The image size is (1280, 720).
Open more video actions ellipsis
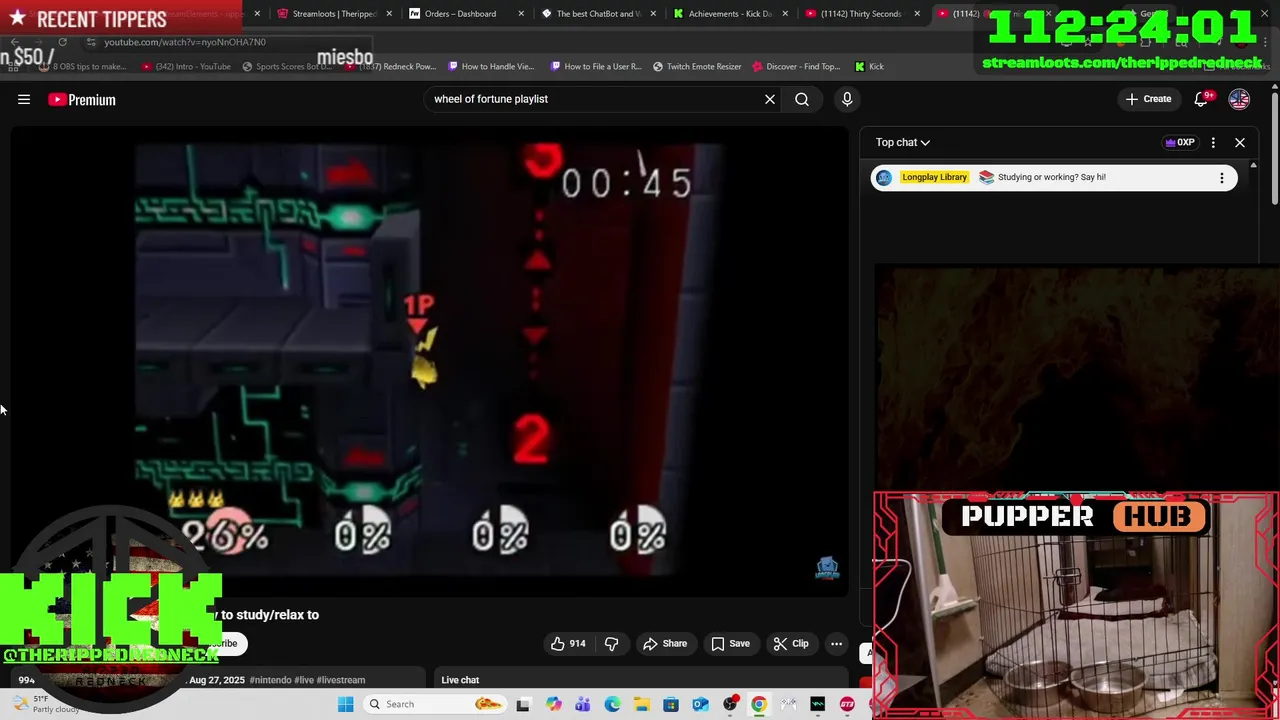point(836,644)
